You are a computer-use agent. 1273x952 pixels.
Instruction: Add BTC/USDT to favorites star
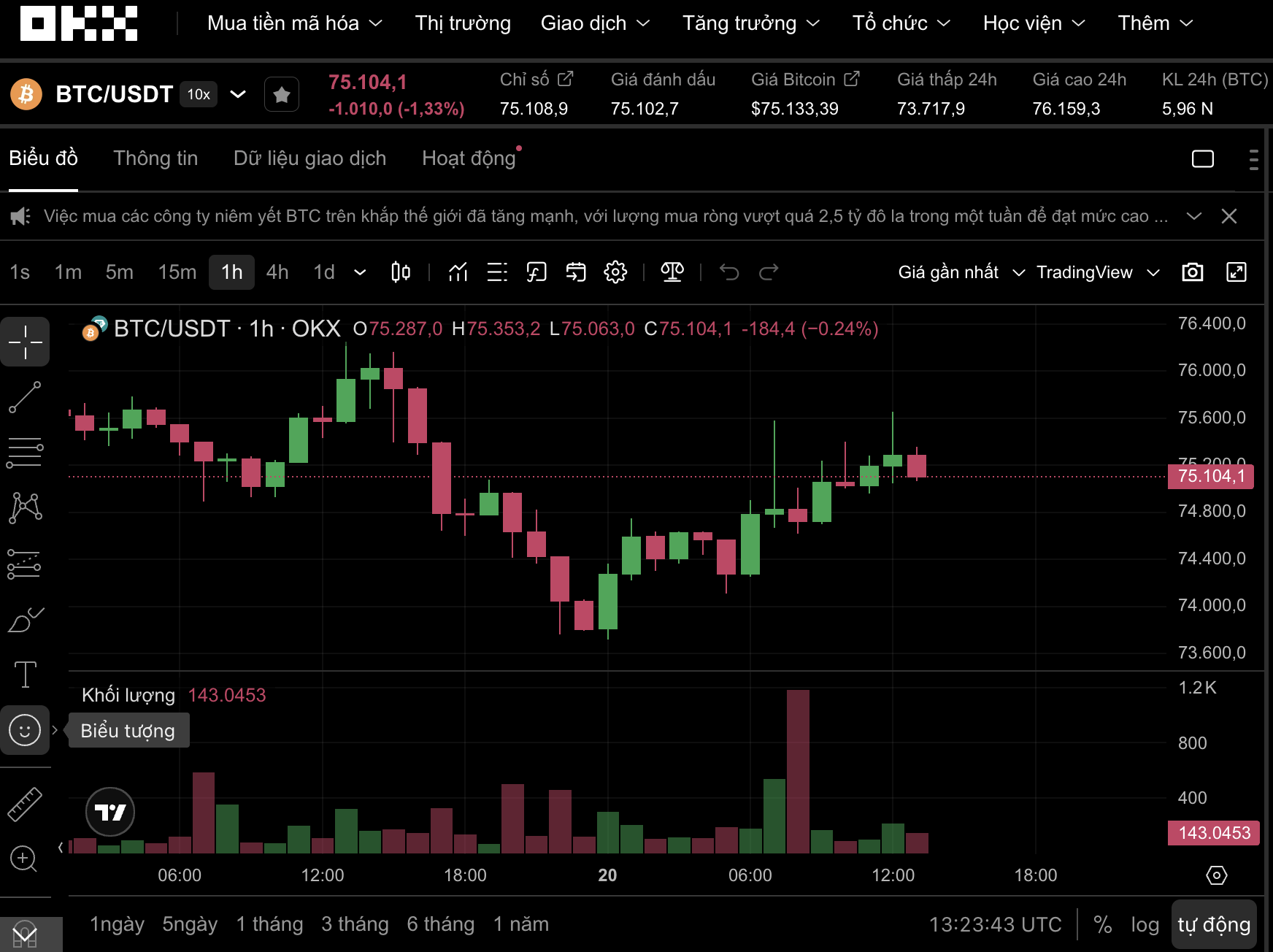[x=282, y=94]
